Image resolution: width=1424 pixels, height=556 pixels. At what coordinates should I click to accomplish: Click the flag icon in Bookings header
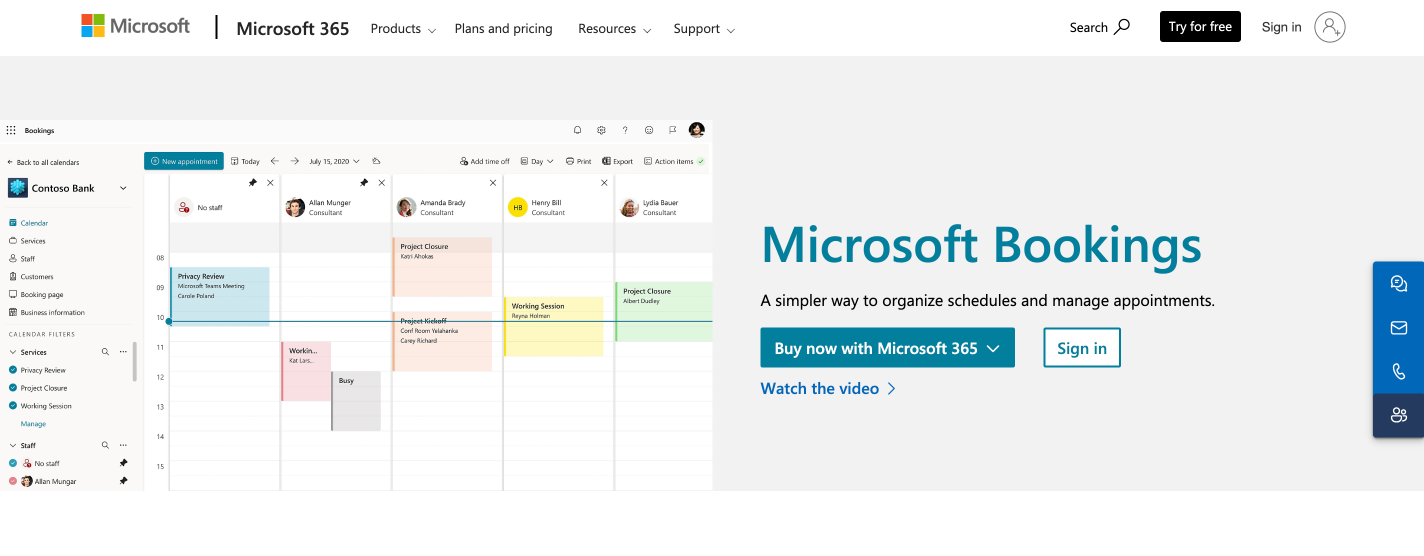(x=673, y=130)
